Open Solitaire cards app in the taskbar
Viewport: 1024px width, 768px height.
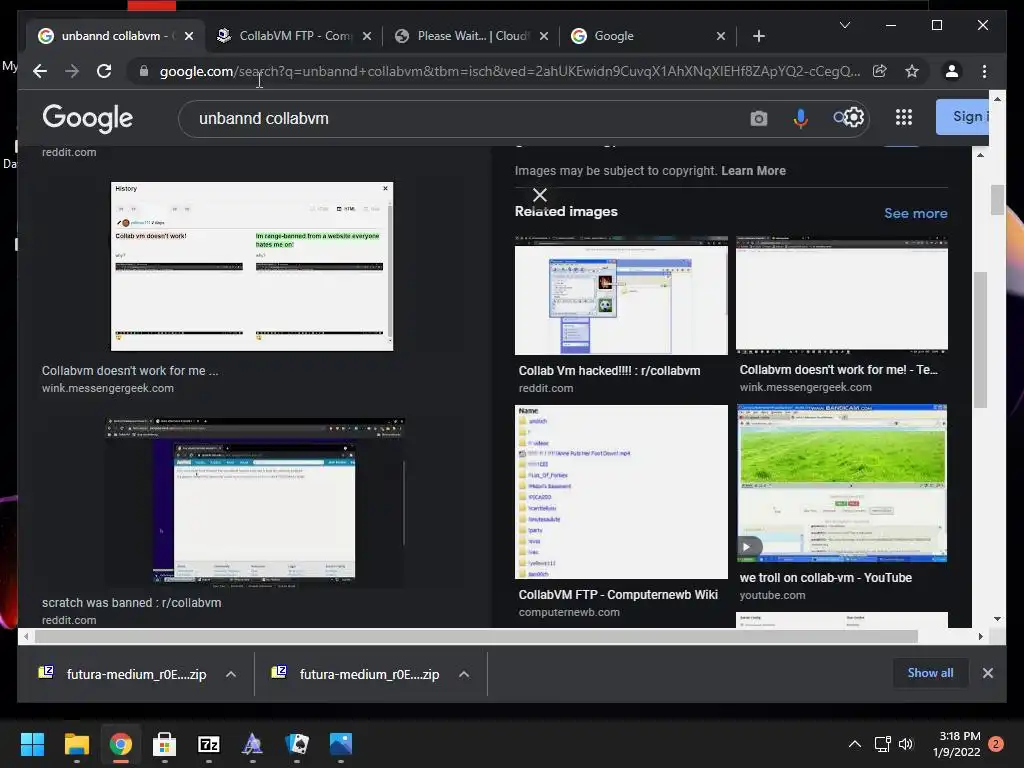[297, 744]
